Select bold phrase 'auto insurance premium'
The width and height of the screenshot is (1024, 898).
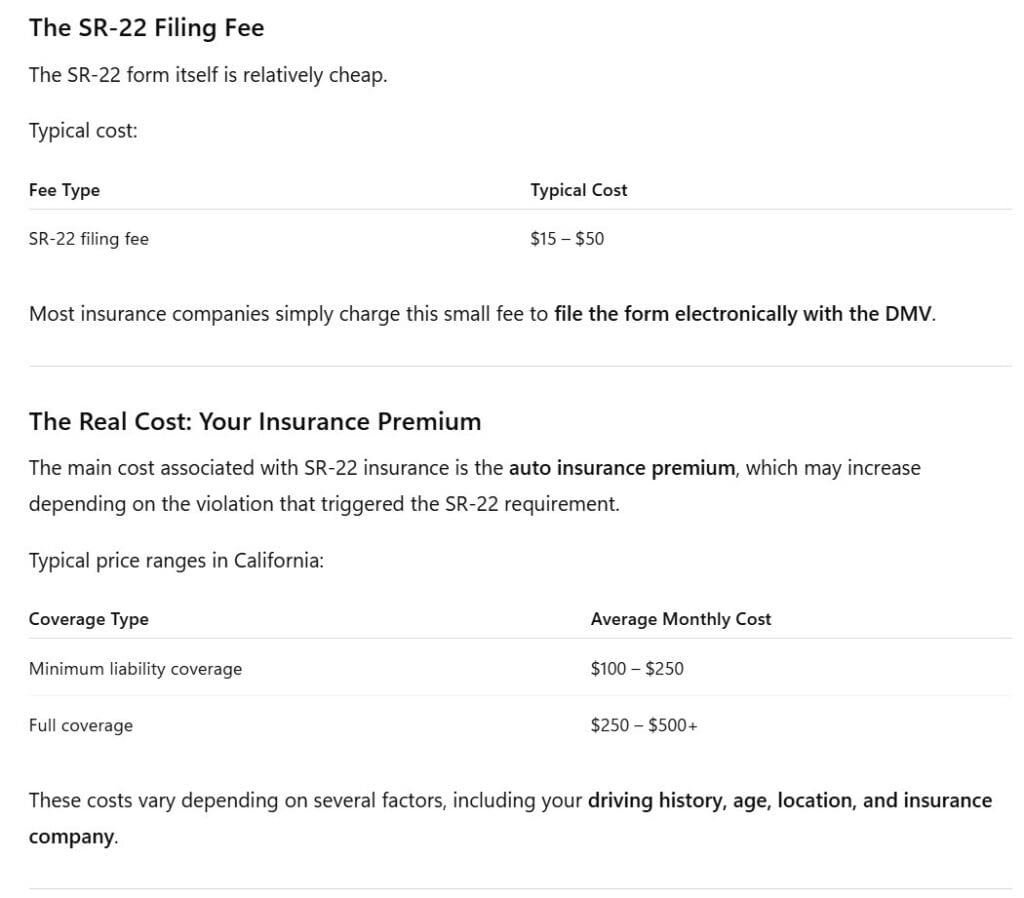click(622, 468)
